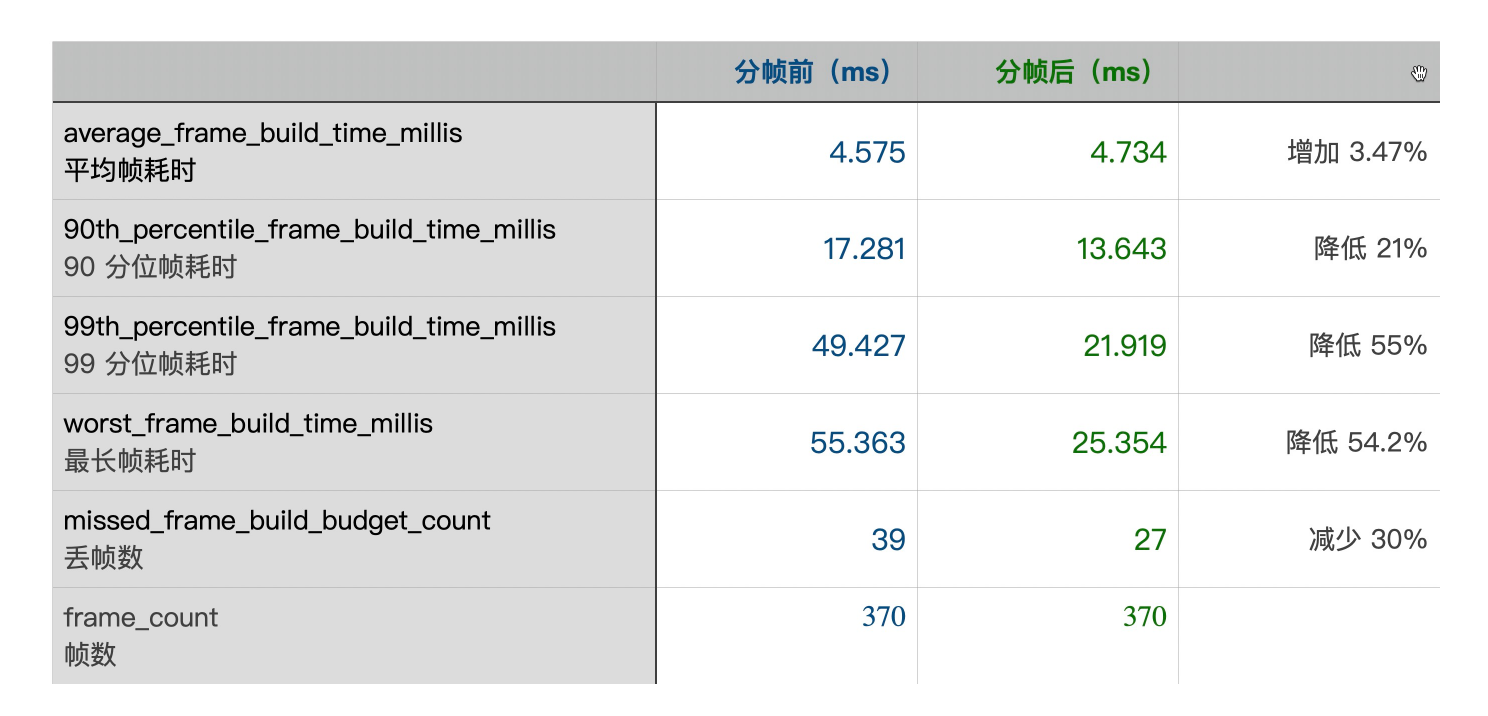Image resolution: width=1488 pixels, height=716 pixels.
Task: Click the frame_count row label
Action: (x=141, y=618)
